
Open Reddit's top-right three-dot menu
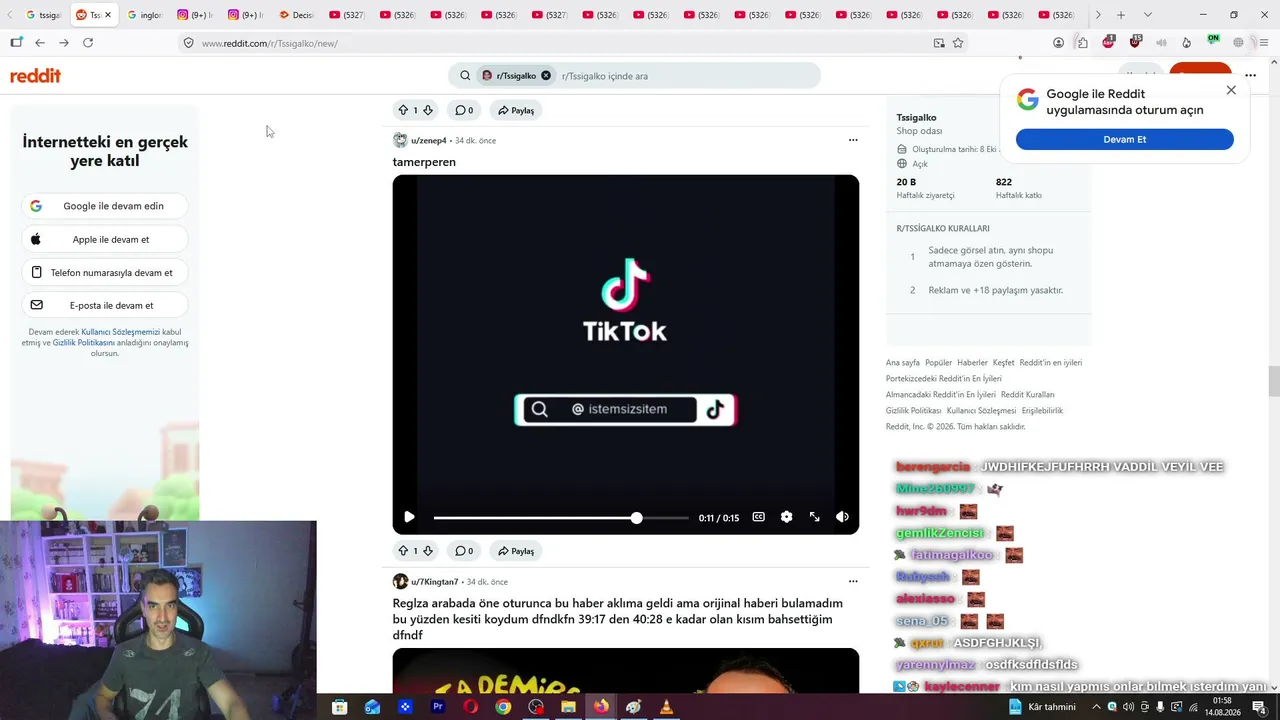[1250, 75]
